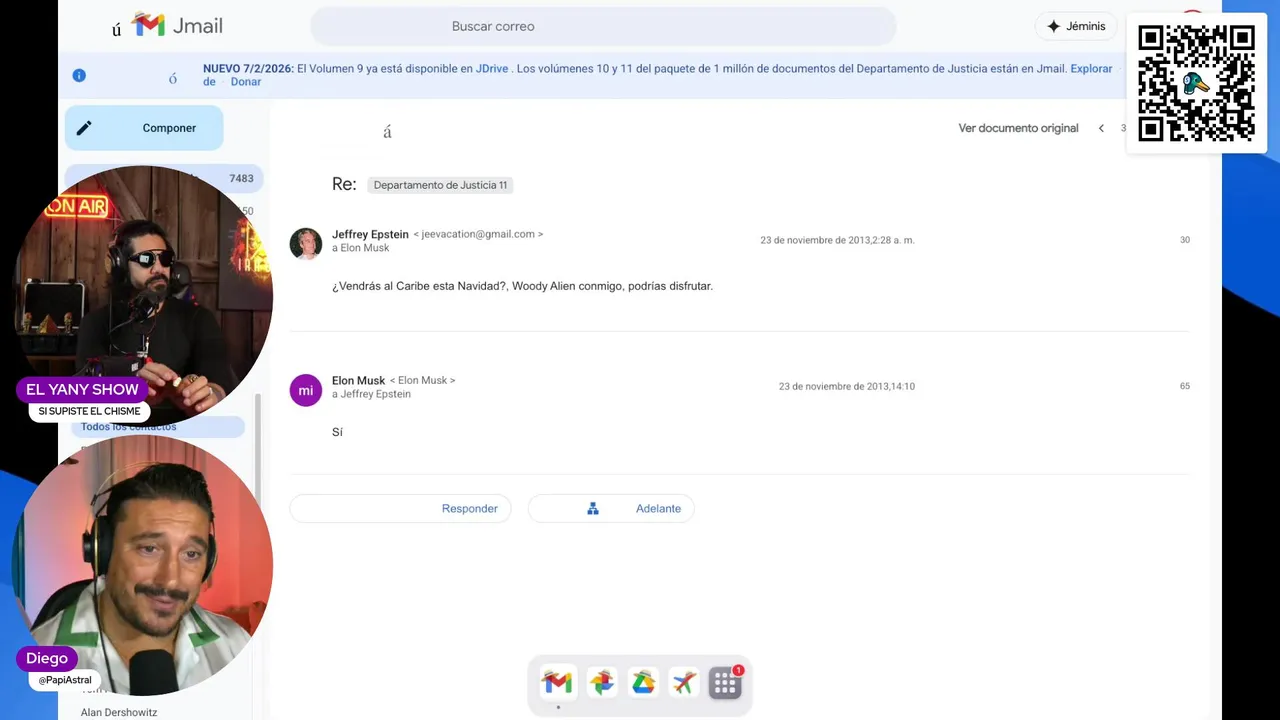The height and width of the screenshot is (720, 1280).
Task: Click the 'Sí' reply text
Action: coord(337,432)
